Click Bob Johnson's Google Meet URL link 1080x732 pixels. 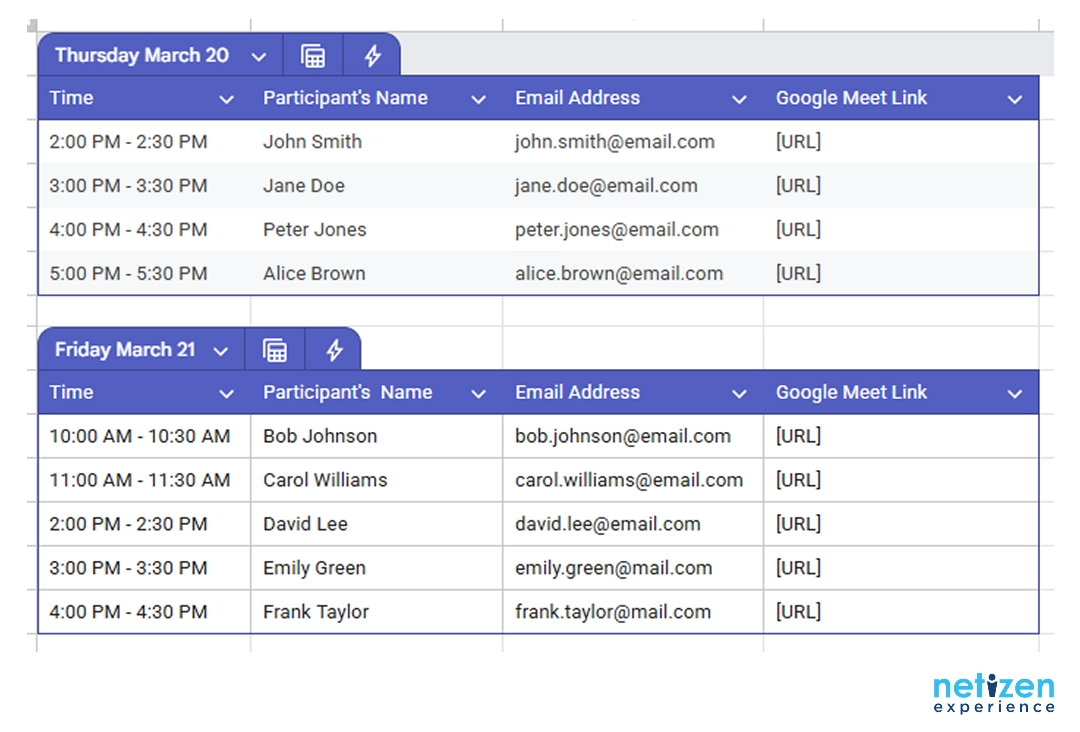pyautogui.click(x=797, y=436)
